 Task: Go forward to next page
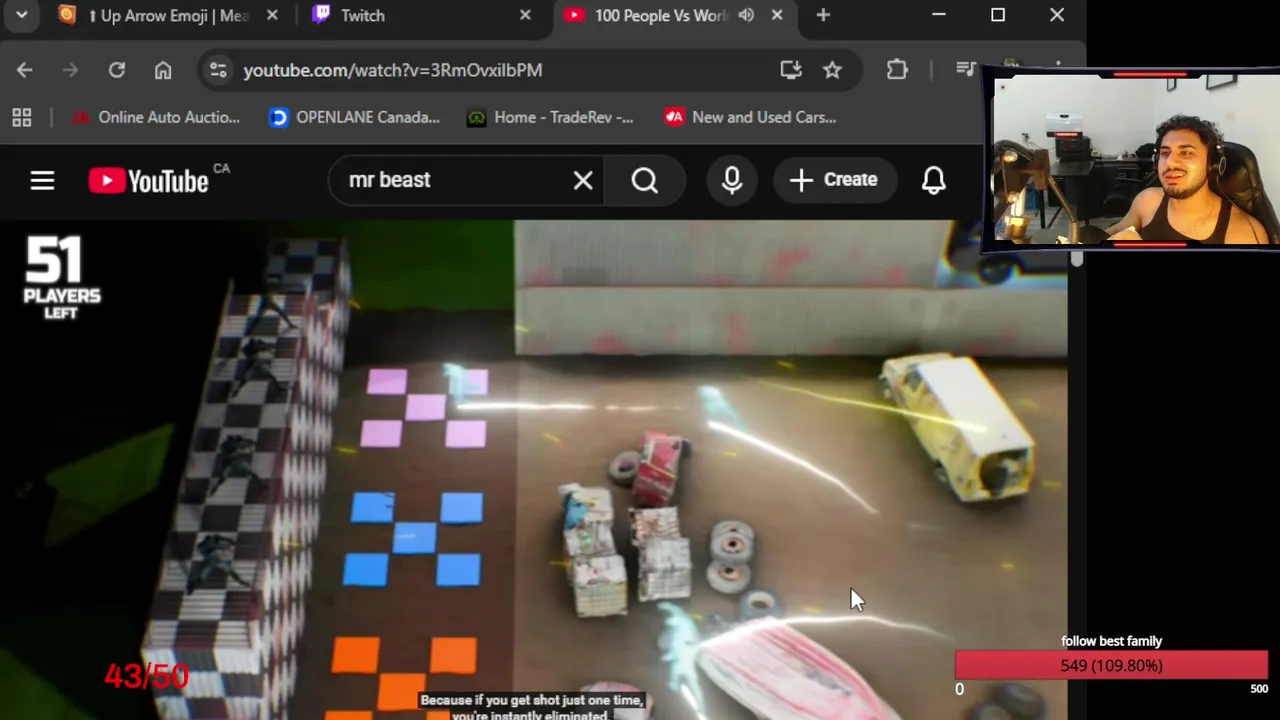point(70,70)
